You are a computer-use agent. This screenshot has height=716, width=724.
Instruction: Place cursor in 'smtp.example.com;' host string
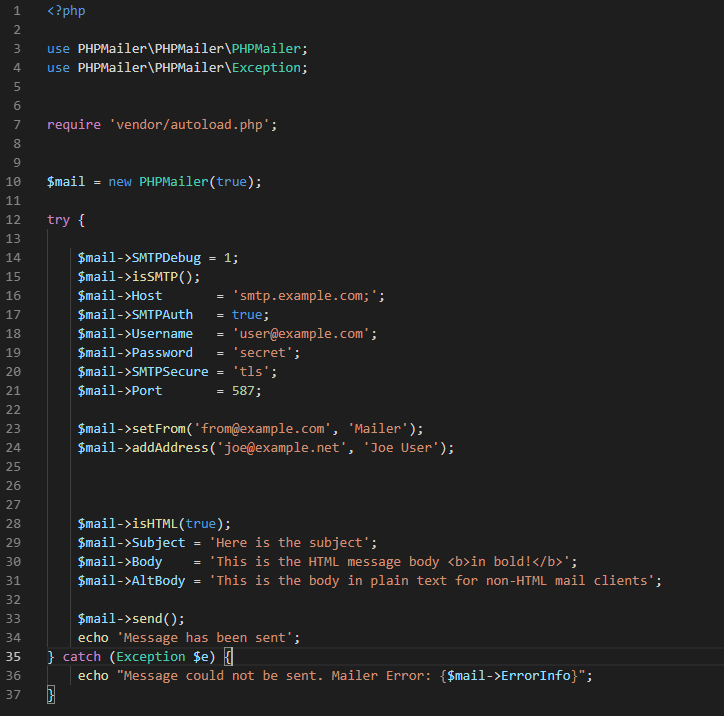tap(309, 296)
